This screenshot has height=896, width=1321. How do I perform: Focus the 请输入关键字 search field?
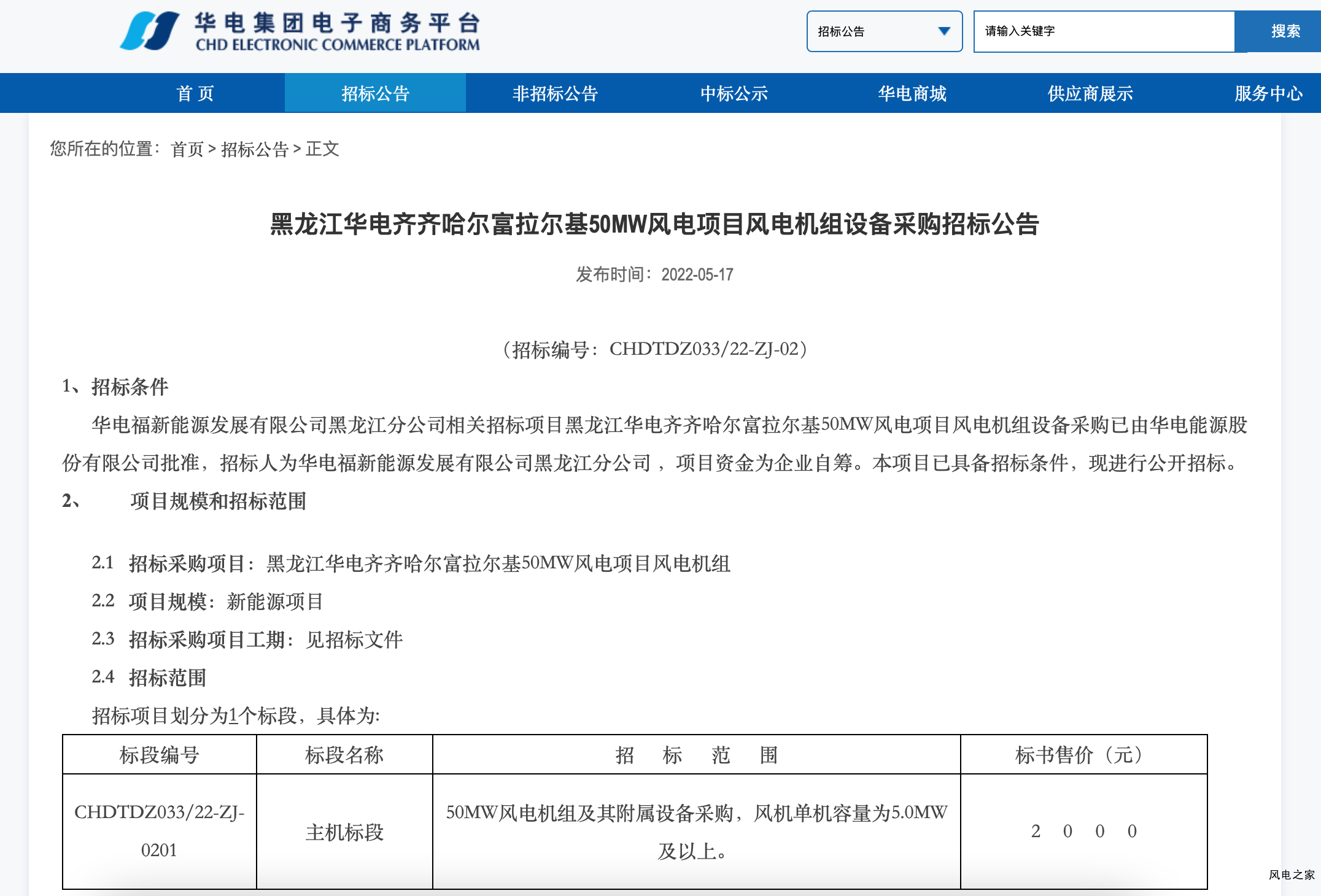1104,31
